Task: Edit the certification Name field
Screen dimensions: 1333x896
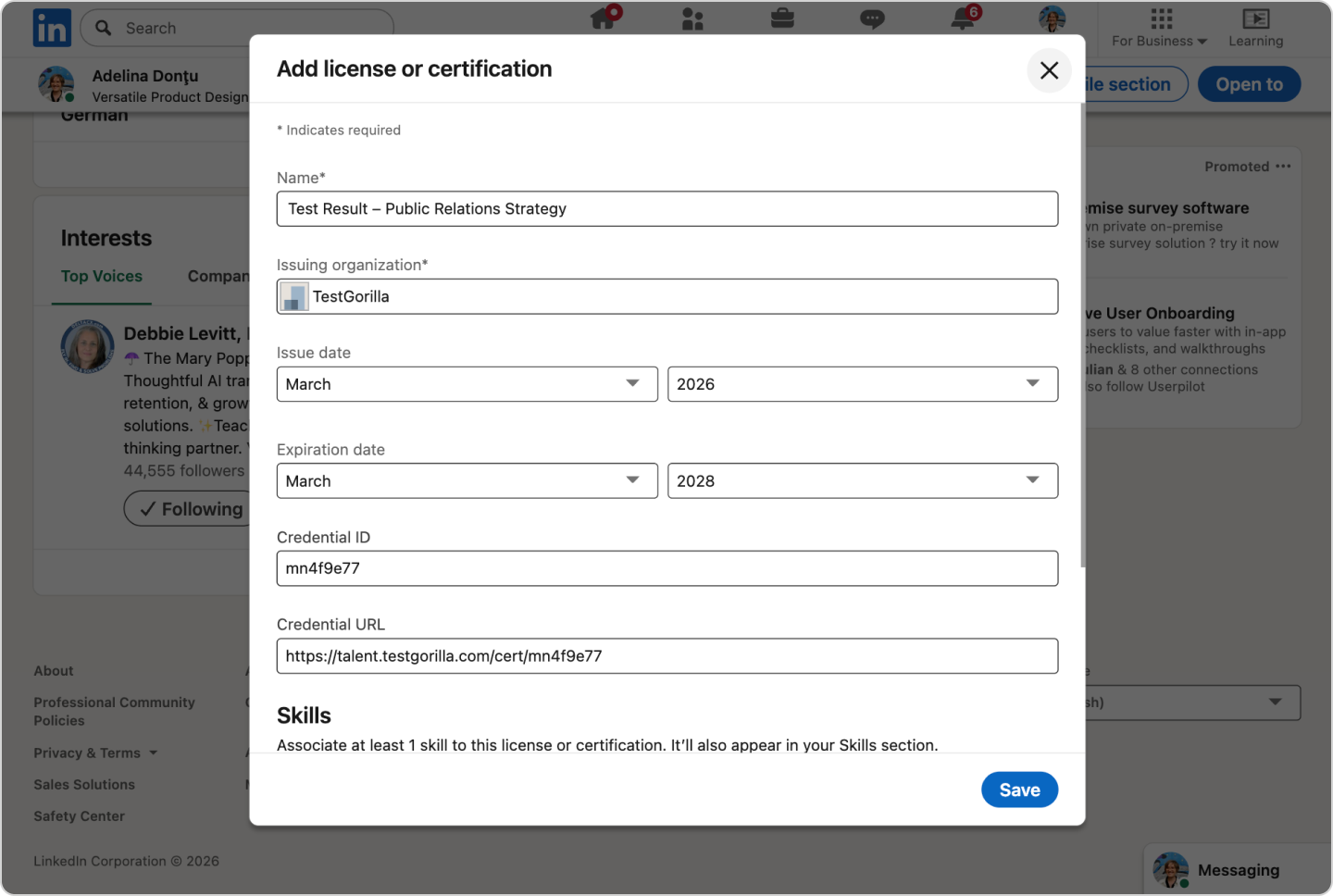Action: (x=667, y=209)
